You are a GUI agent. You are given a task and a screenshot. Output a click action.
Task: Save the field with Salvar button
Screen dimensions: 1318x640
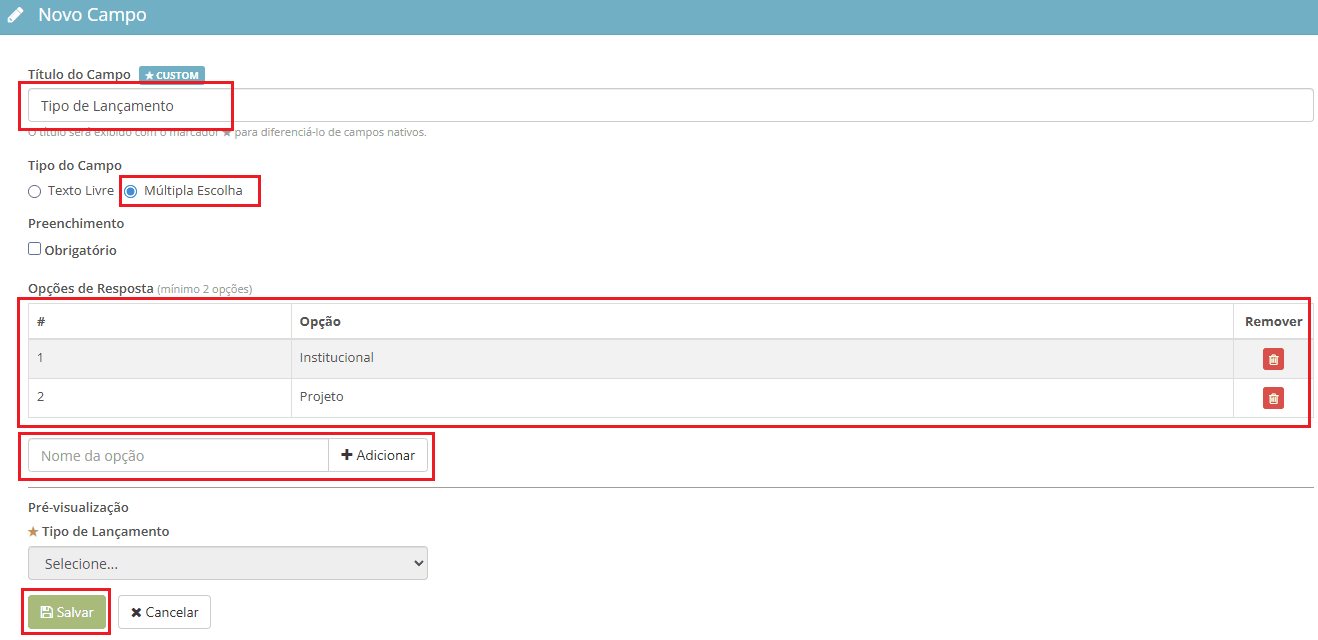click(x=67, y=612)
